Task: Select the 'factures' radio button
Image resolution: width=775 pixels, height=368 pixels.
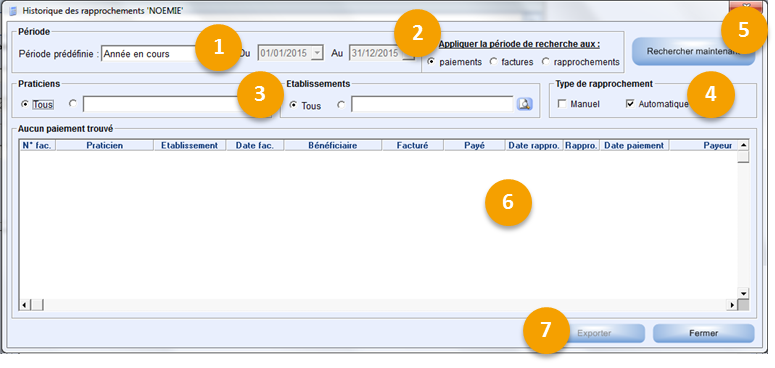Action: 493,62
